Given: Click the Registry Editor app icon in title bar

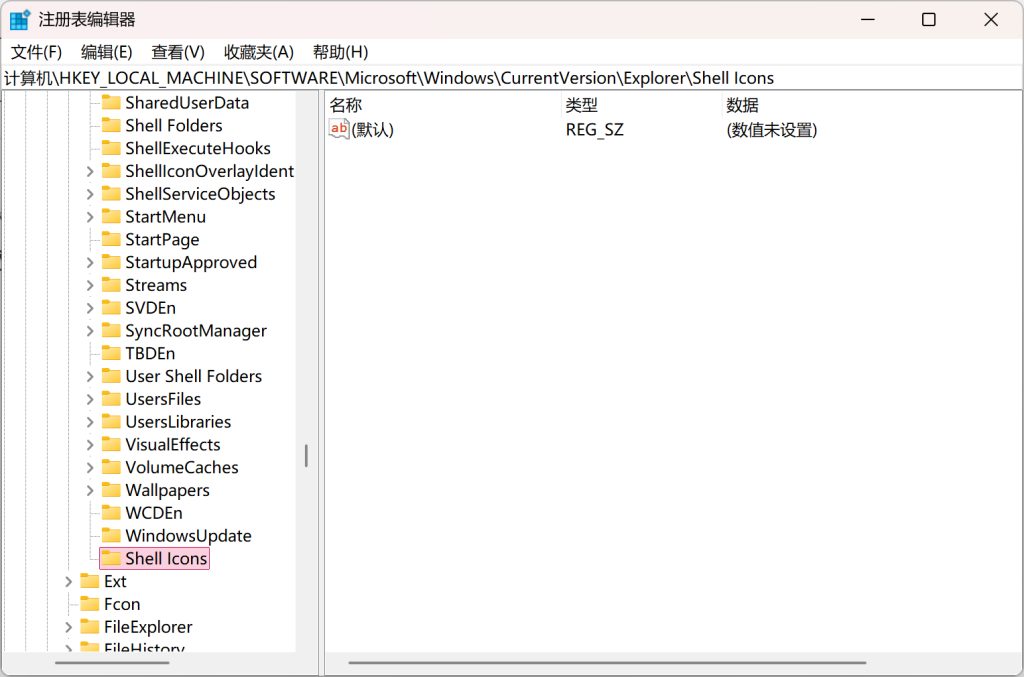Looking at the screenshot, I should tap(20, 20).
